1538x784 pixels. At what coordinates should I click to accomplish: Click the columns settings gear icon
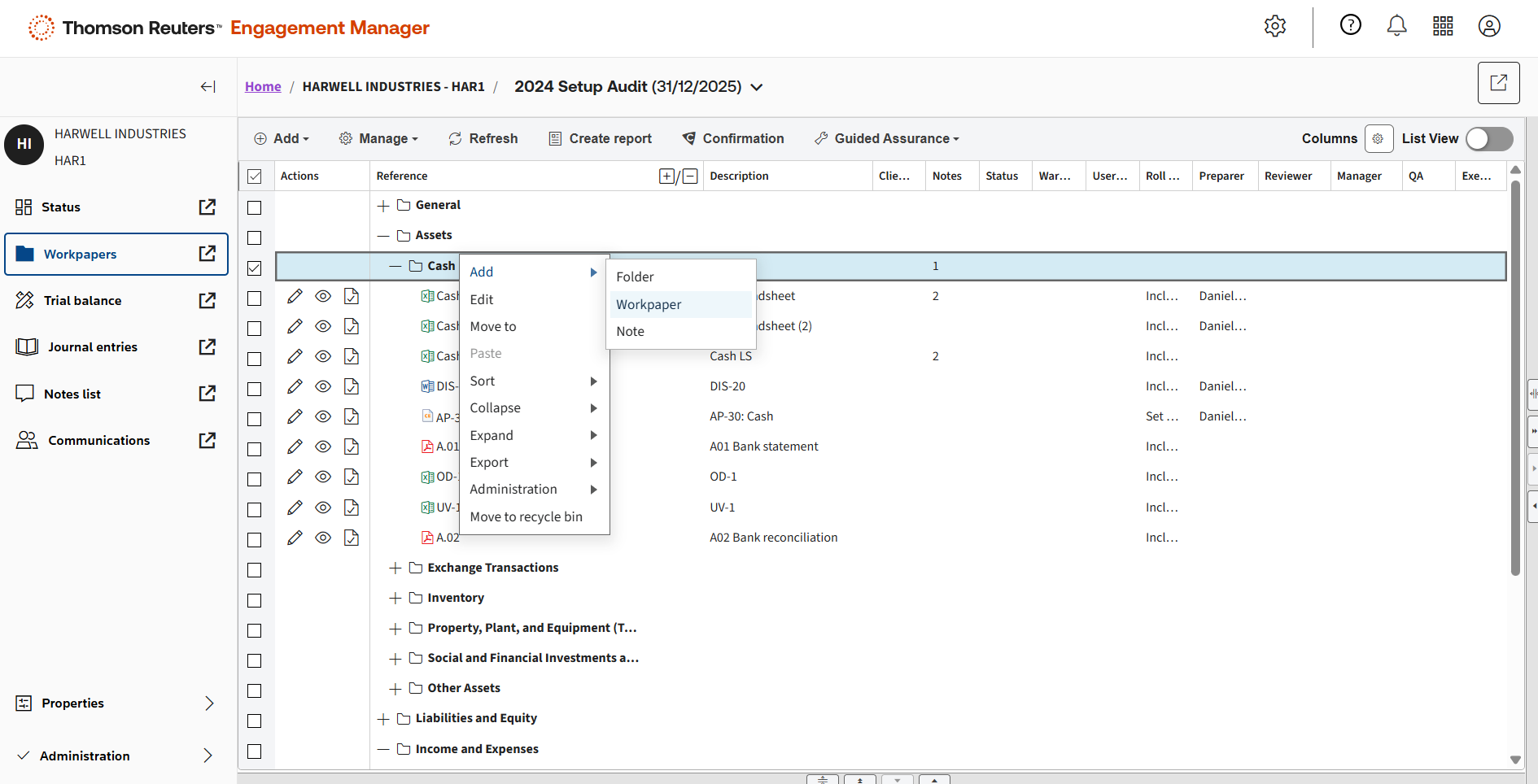(x=1378, y=139)
